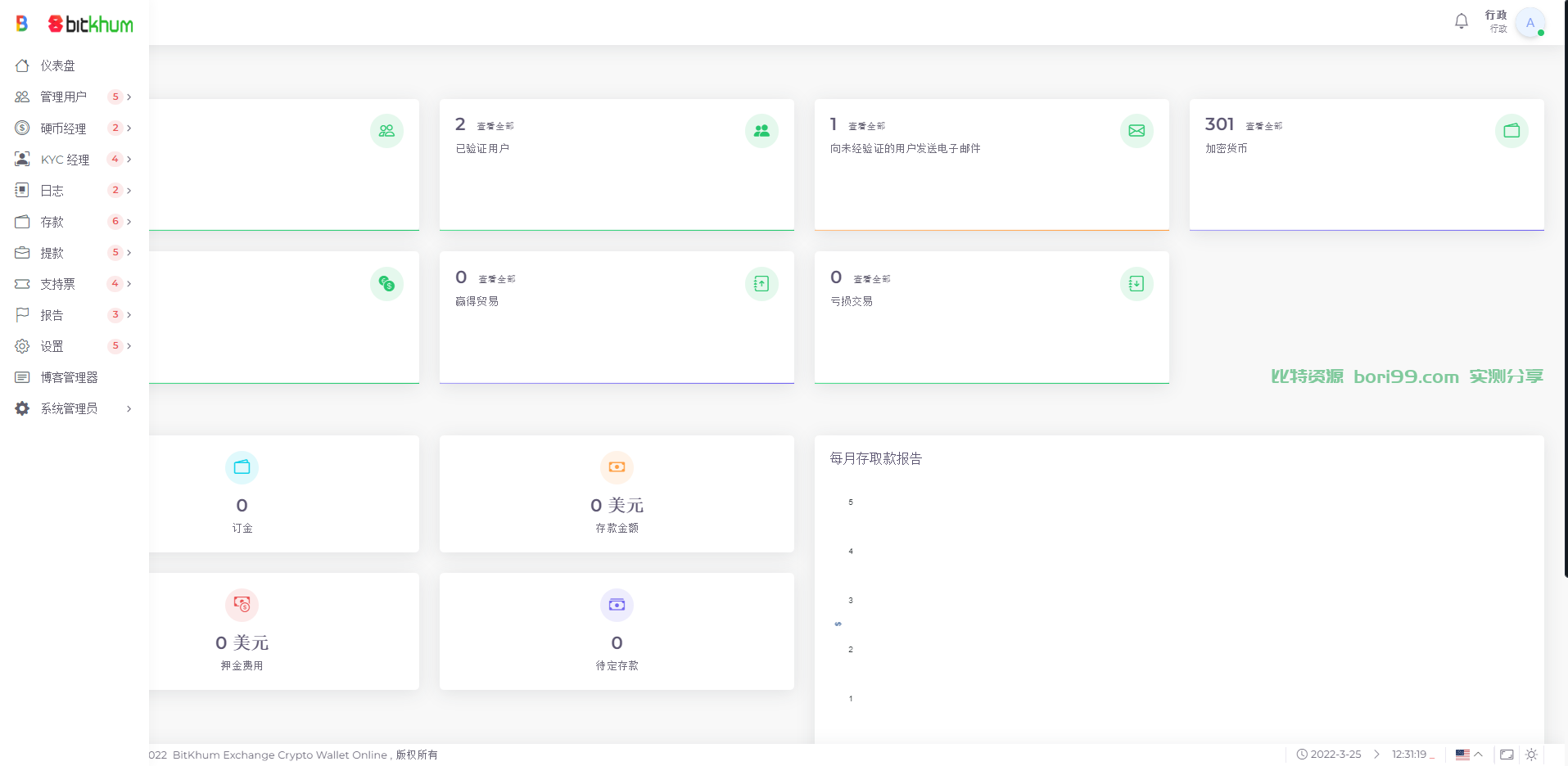Click the 赢得贸易 card upload icon

(761, 284)
